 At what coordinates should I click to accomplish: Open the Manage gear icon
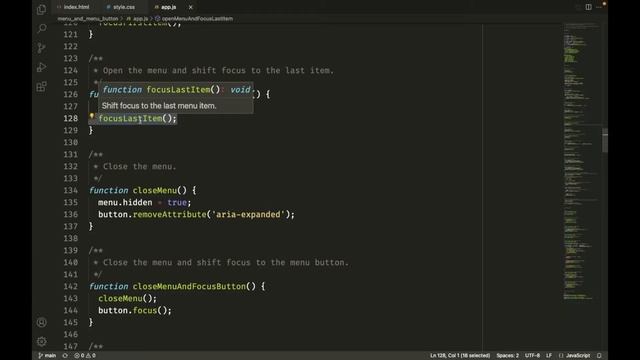[x=42, y=341]
